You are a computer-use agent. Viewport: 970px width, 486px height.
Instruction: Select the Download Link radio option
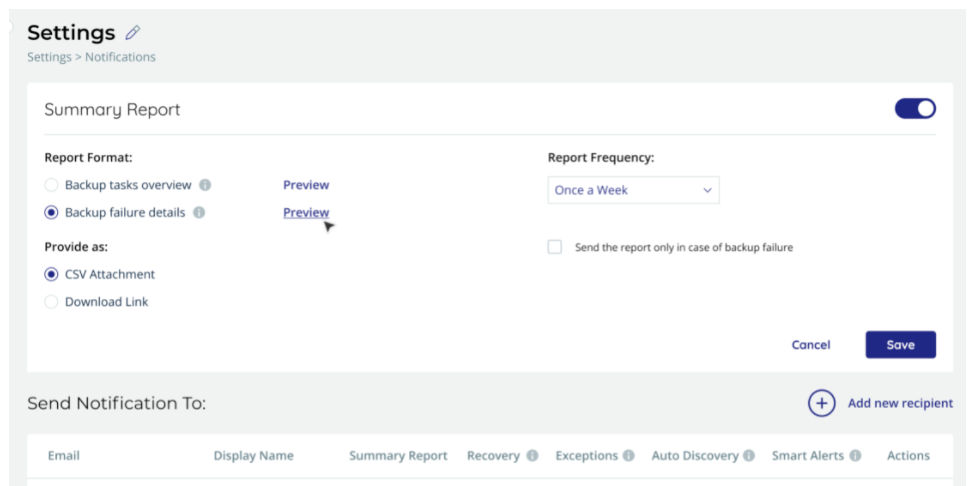pos(51,302)
